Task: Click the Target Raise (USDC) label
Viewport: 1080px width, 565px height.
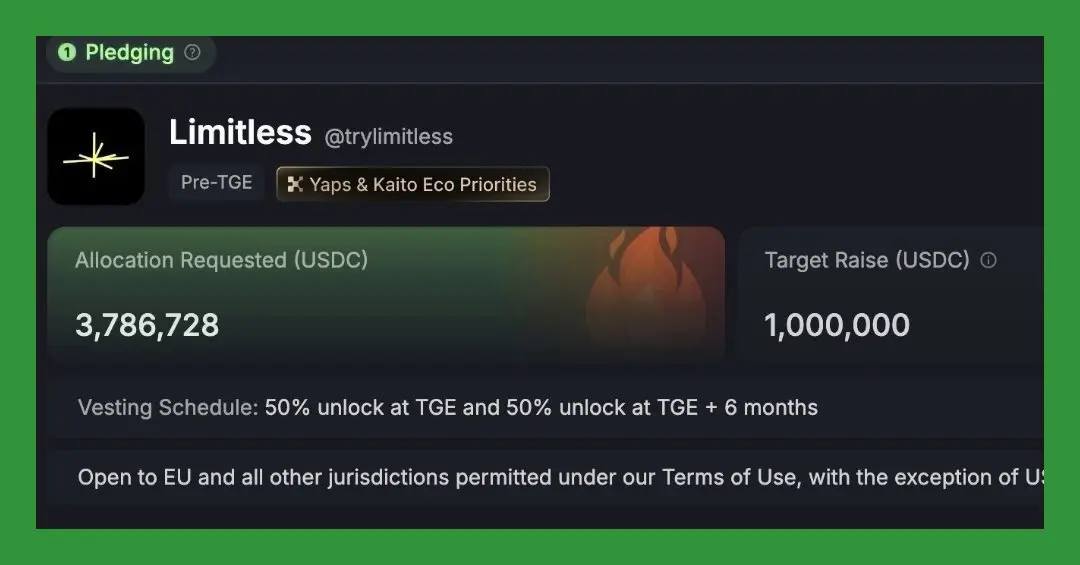Action: pyautogui.click(x=867, y=260)
